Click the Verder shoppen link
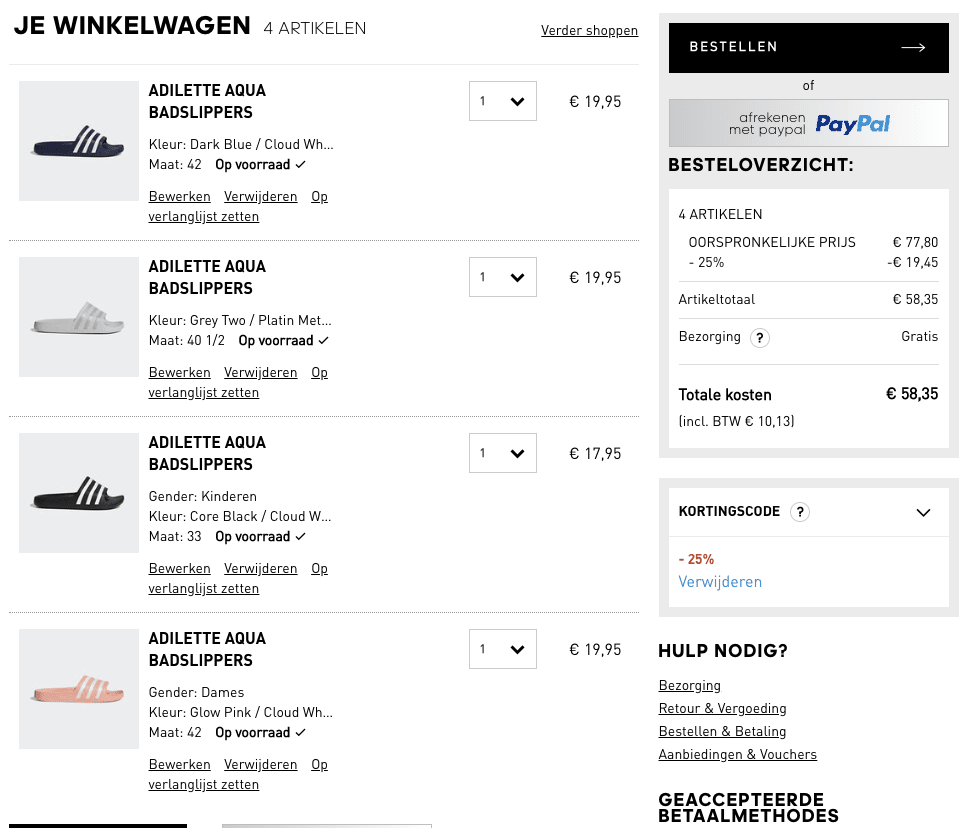The image size is (960, 828). coord(589,30)
